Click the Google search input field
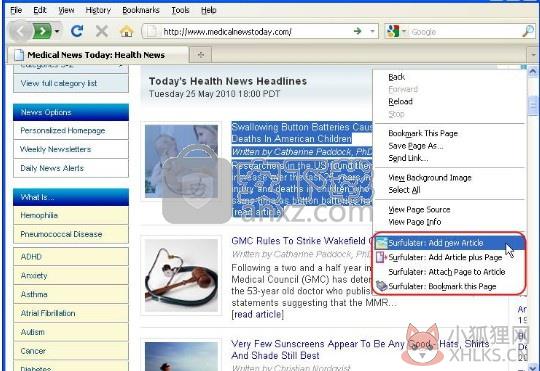 tap(465, 32)
